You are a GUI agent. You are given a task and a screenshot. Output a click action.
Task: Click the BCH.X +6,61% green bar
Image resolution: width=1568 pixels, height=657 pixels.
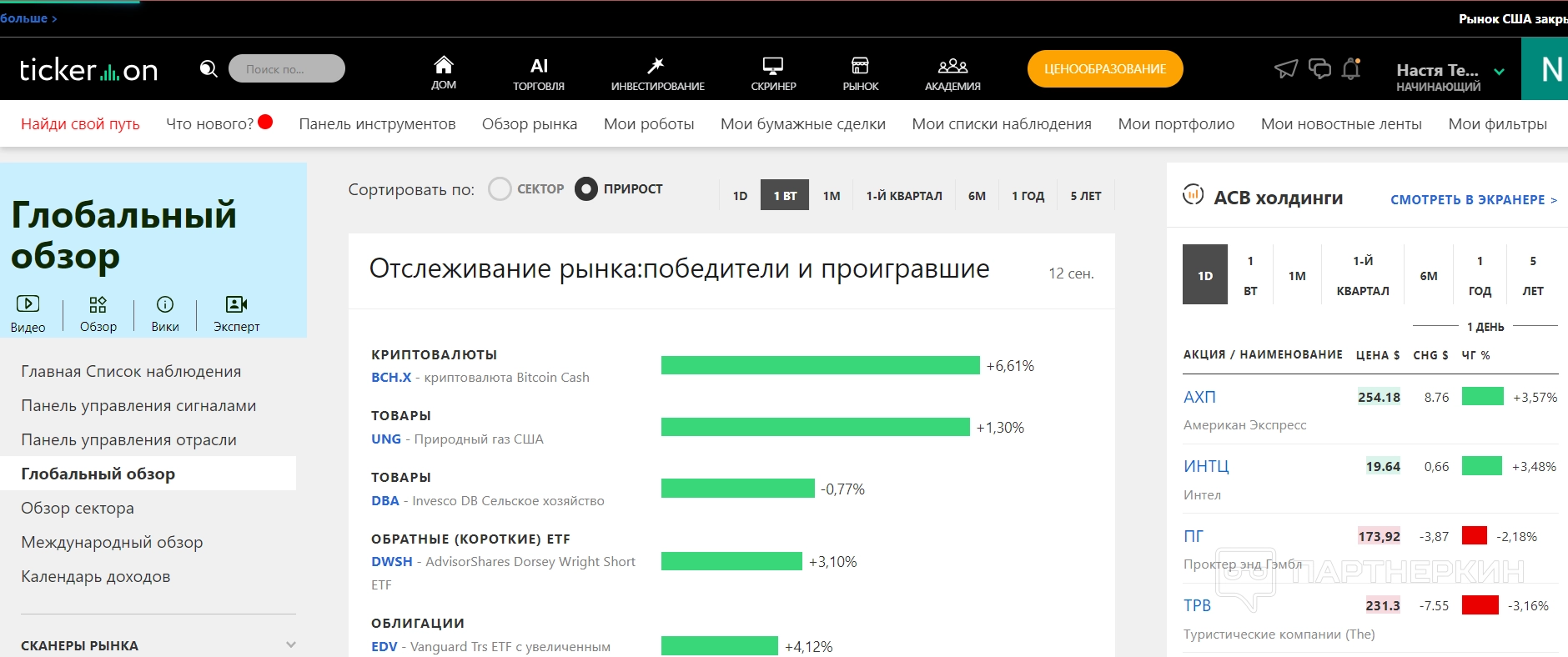pos(821,365)
